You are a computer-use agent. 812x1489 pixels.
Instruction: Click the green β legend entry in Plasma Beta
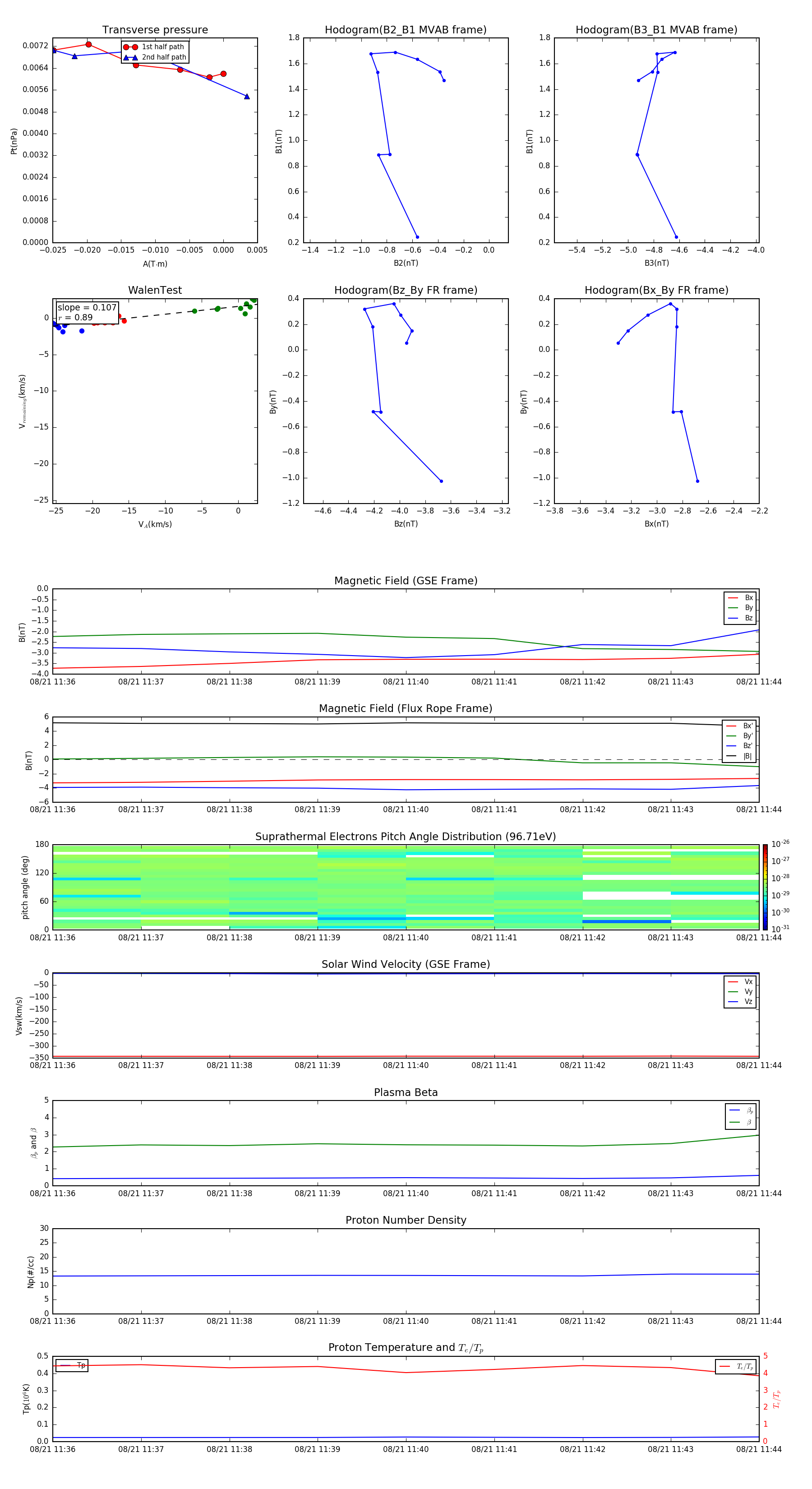pos(741,1122)
